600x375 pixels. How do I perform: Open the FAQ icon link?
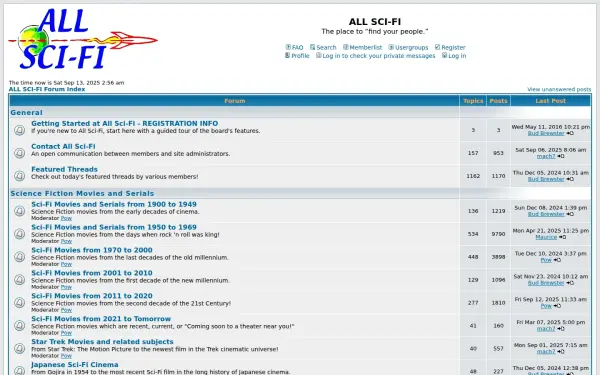288,47
